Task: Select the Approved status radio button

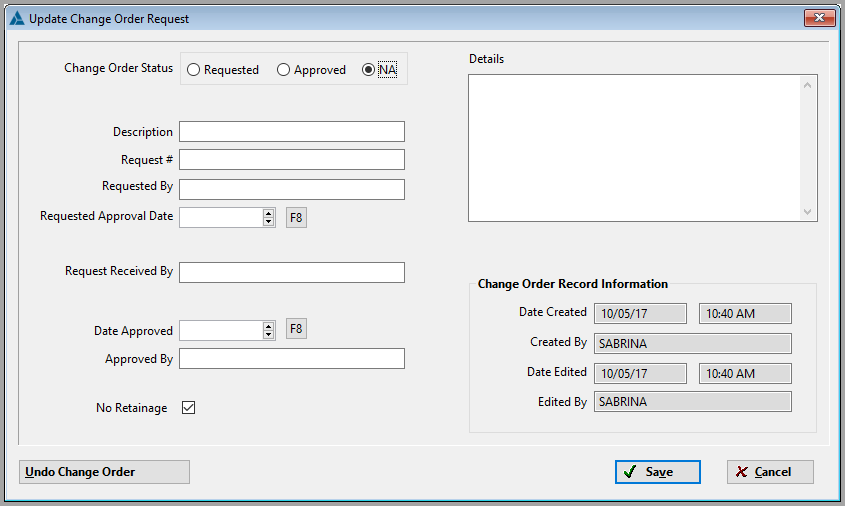Action: click(x=284, y=70)
